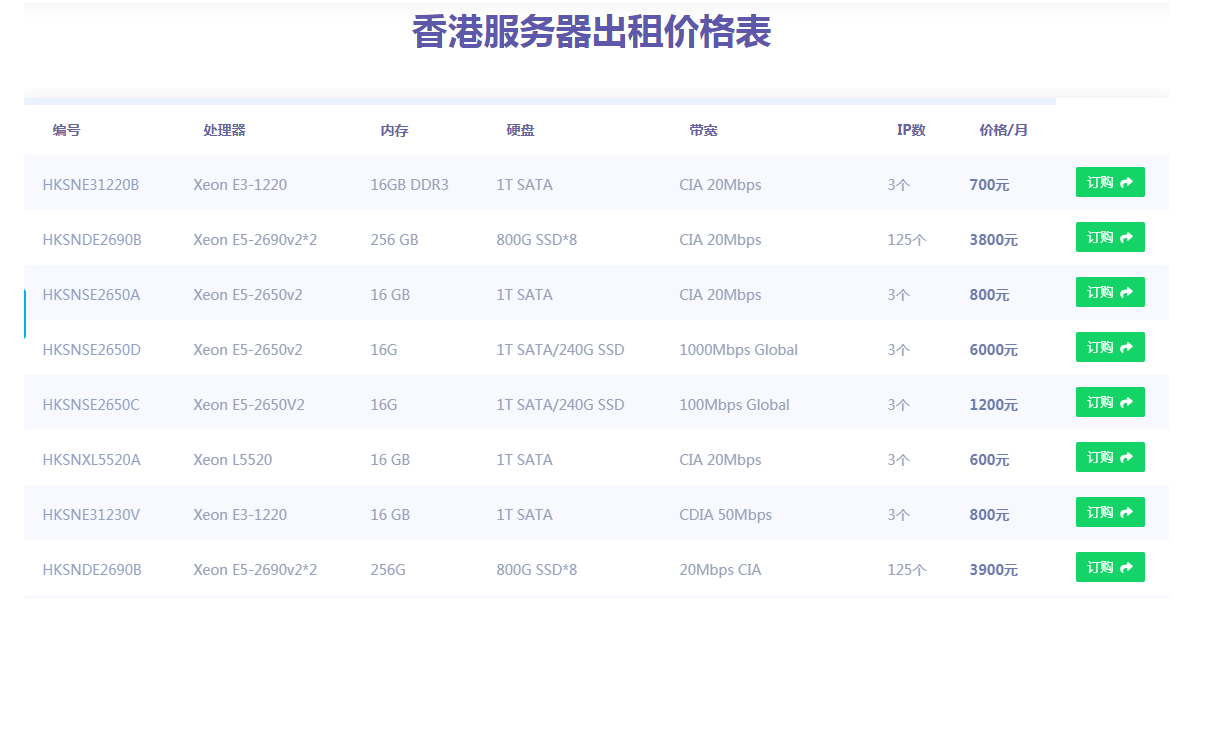Click the 硬盘 column header
1210x750 pixels.
click(x=520, y=130)
